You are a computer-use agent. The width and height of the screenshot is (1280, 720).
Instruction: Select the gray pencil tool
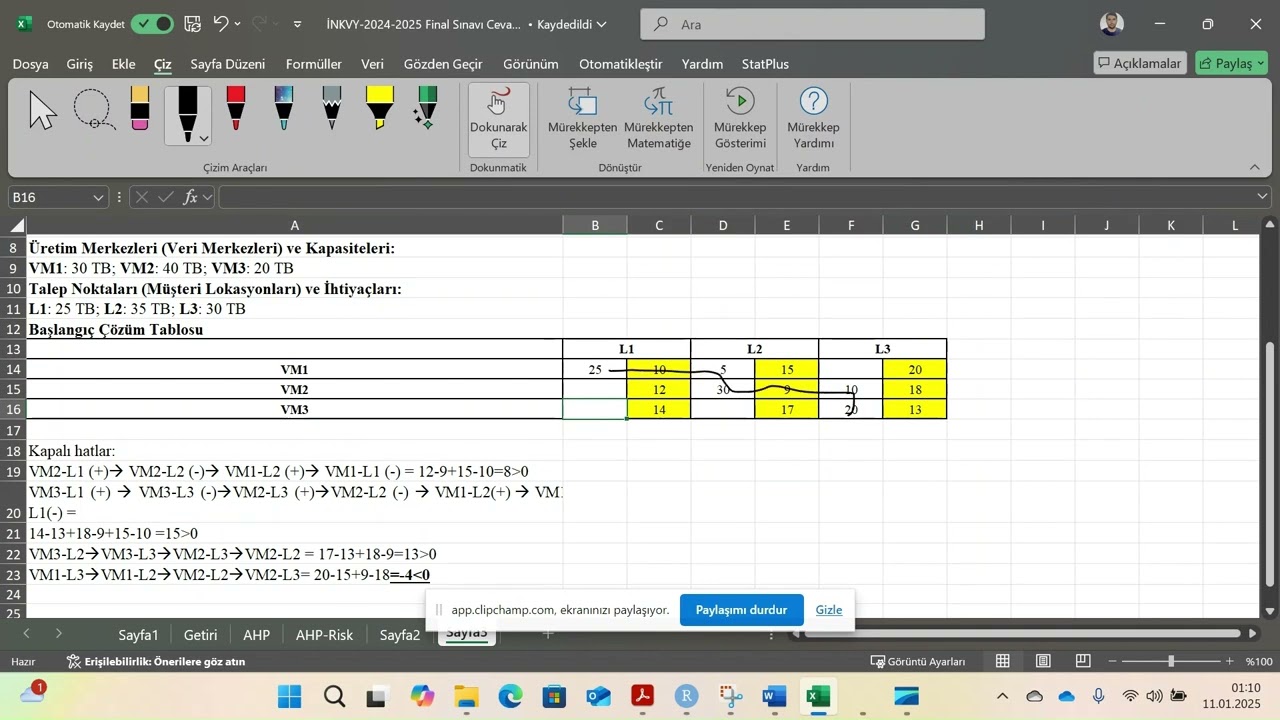[x=332, y=108]
